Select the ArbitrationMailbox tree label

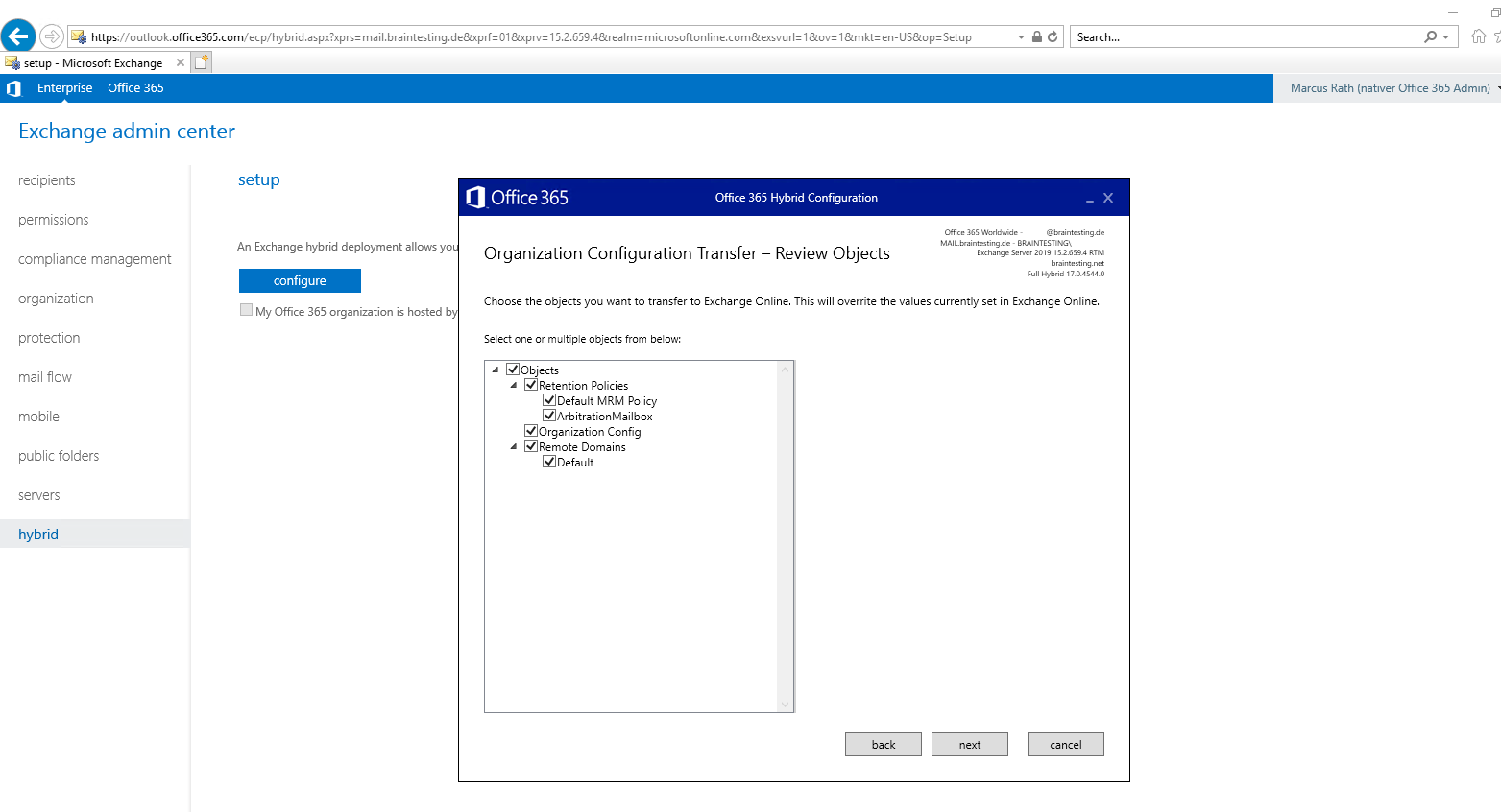[605, 417]
